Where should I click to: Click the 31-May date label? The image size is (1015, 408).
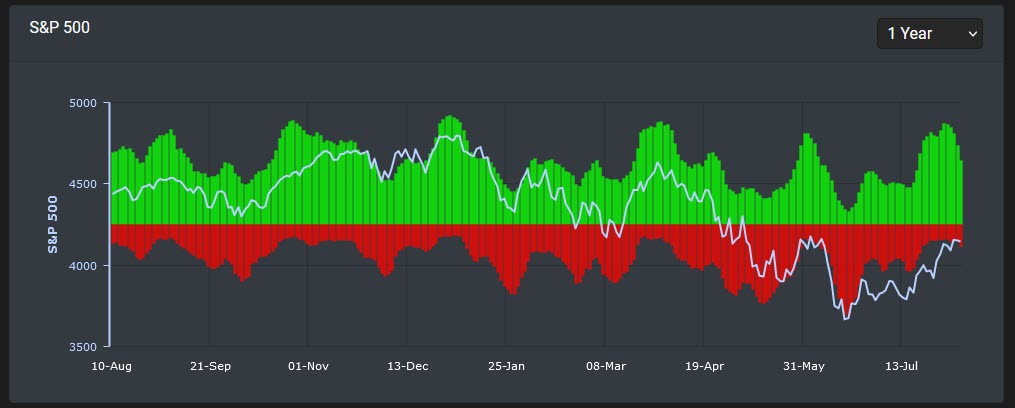pos(803,367)
